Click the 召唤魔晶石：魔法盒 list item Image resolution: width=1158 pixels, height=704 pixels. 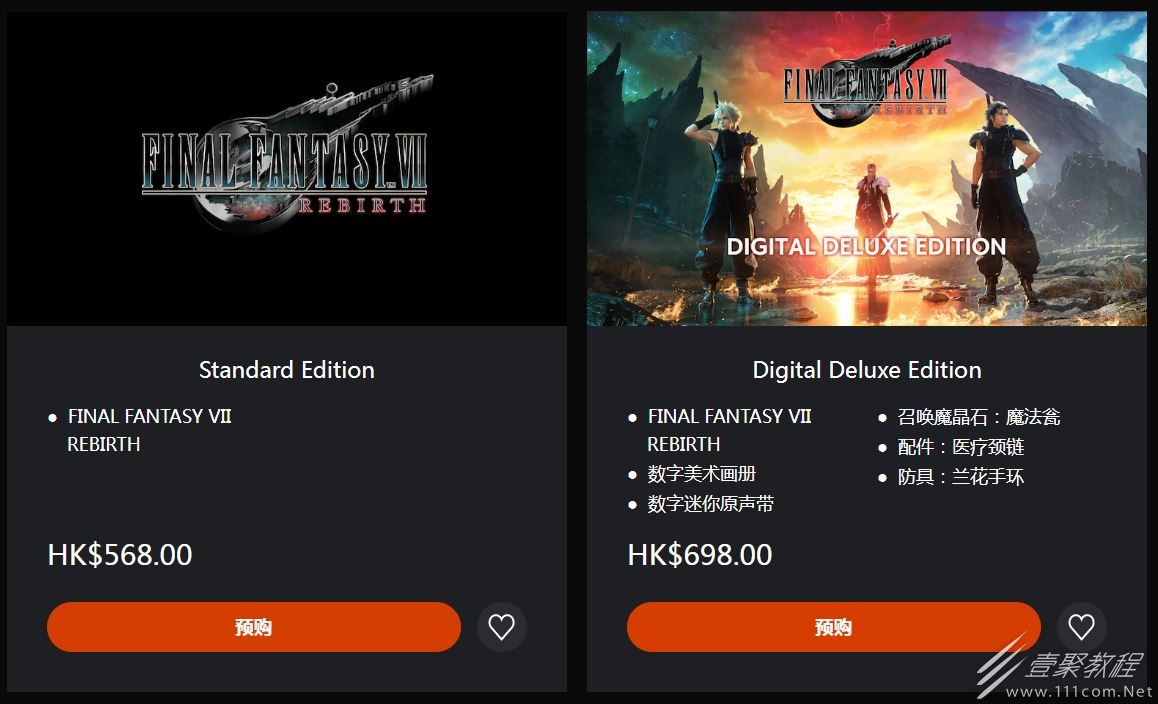click(x=979, y=417)
